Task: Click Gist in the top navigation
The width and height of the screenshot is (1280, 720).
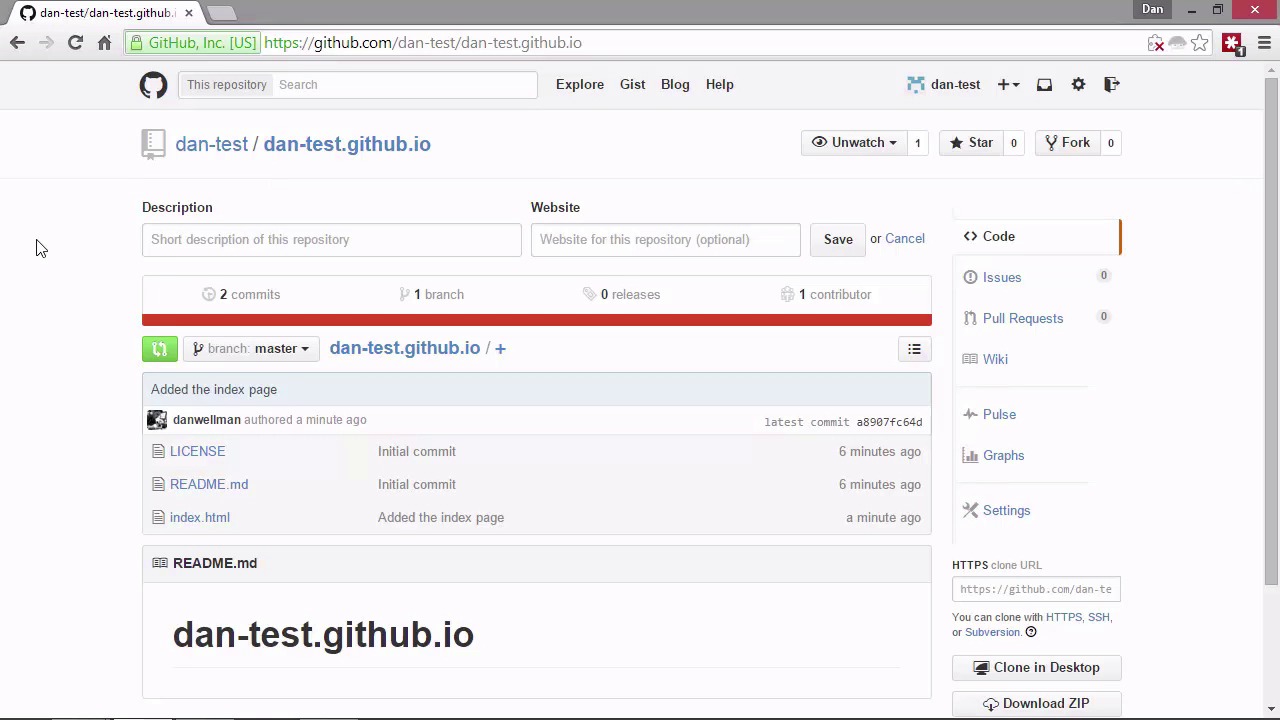Action: click(x=632, y=85)
